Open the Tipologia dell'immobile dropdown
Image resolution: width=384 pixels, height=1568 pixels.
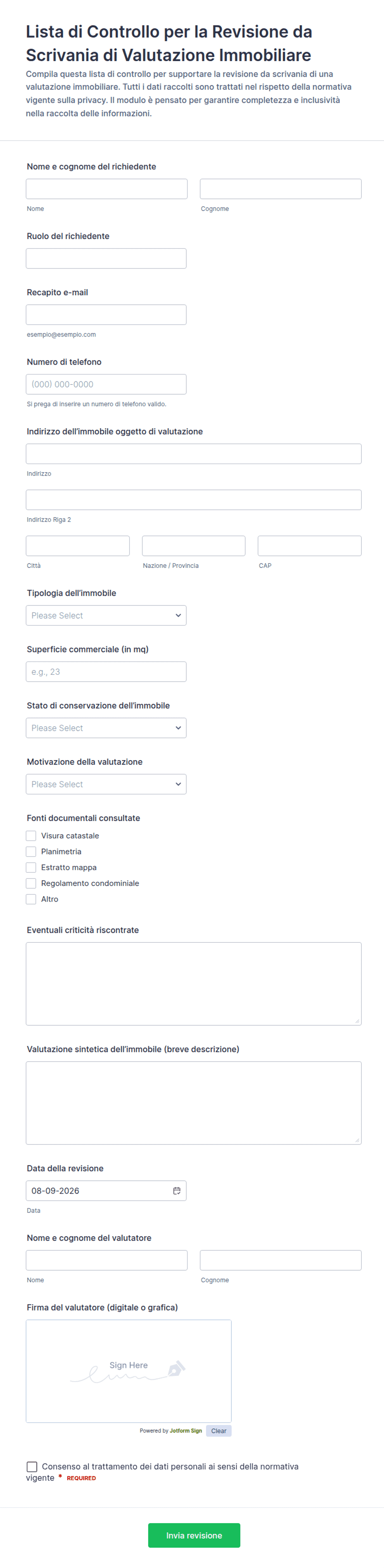tap(106, 615)
